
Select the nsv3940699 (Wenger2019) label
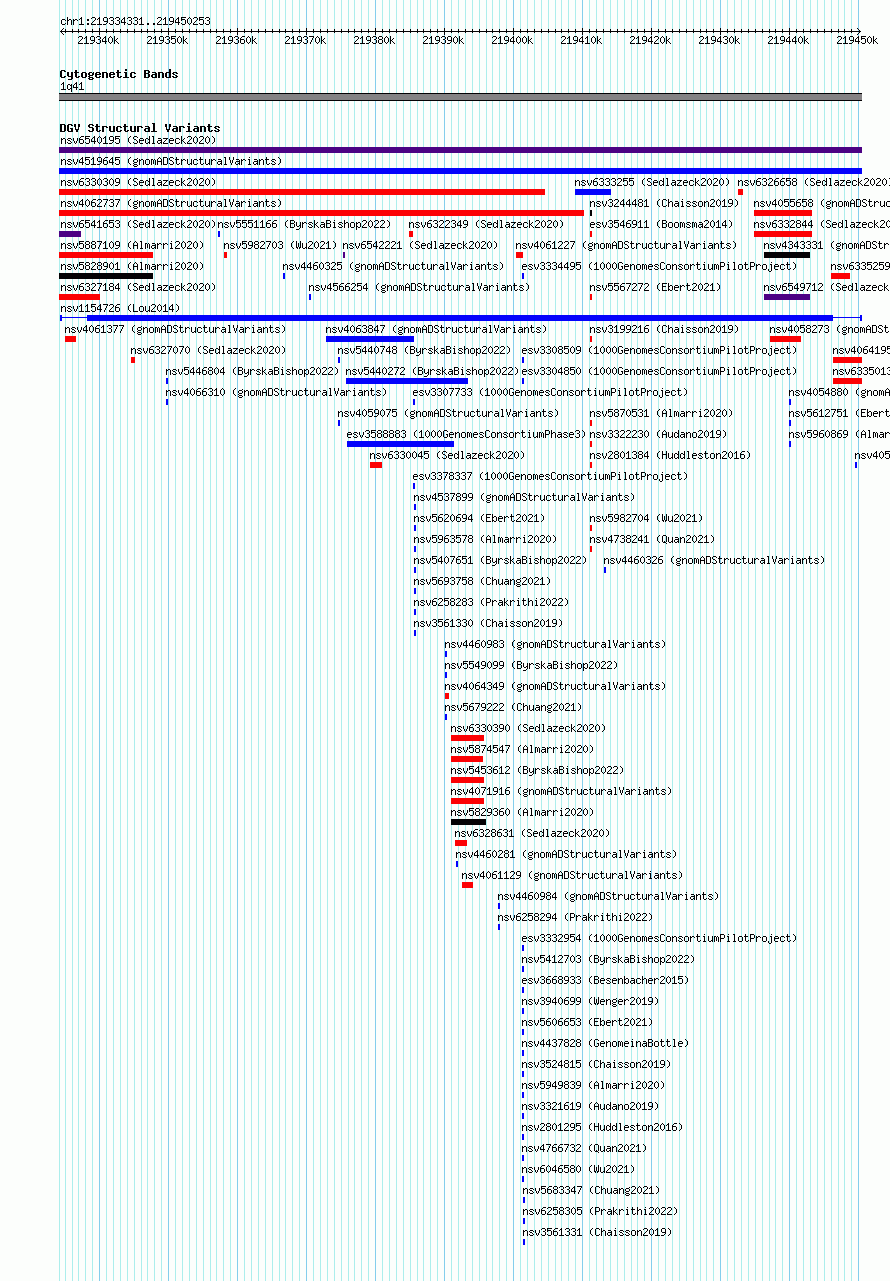pyautogui.click(x=590, y=1001)
